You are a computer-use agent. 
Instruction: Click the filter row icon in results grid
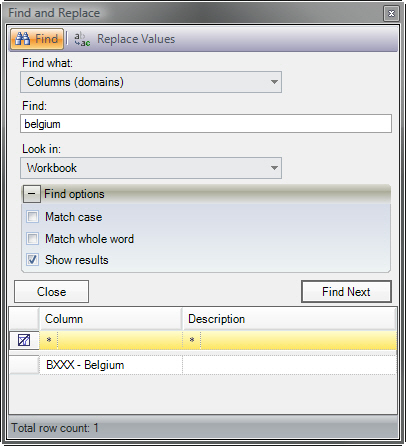pyautogui.click(x=24, y=340)
